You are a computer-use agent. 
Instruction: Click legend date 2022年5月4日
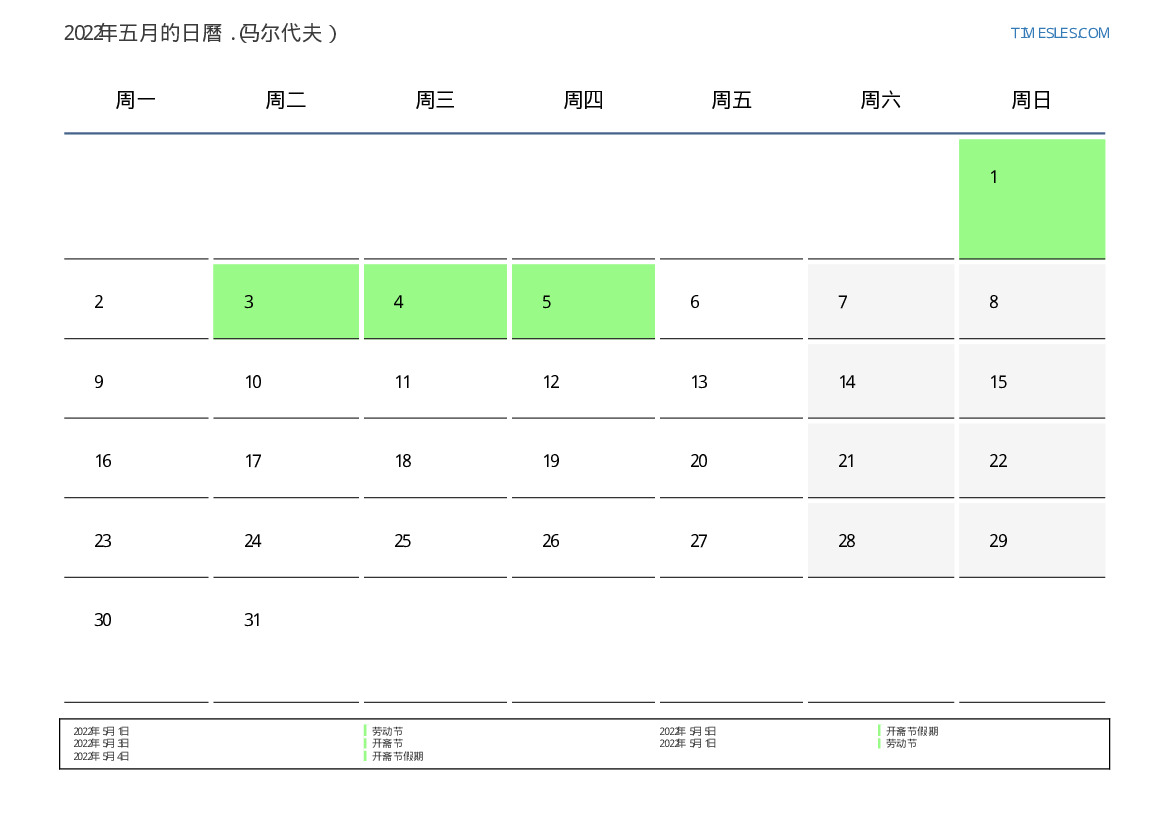point(101,756)
